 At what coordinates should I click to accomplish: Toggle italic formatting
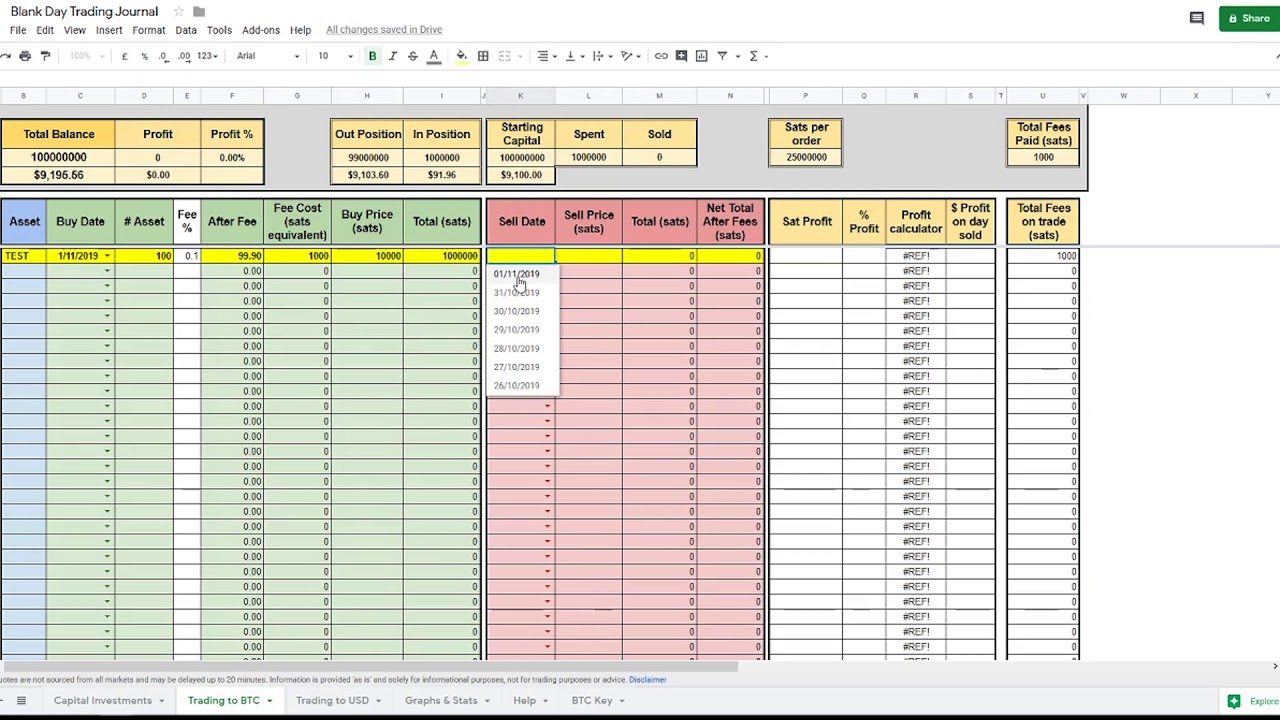(x=392, y=56)
